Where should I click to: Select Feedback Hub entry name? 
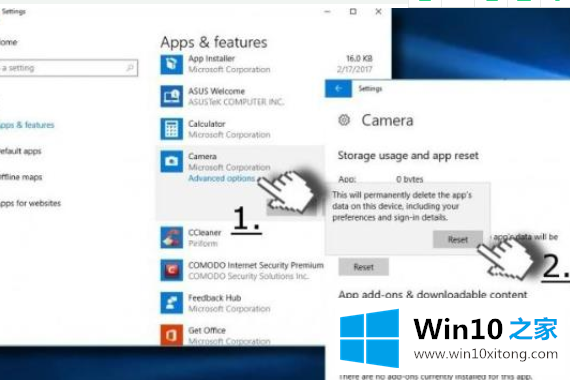coord(215,298)
